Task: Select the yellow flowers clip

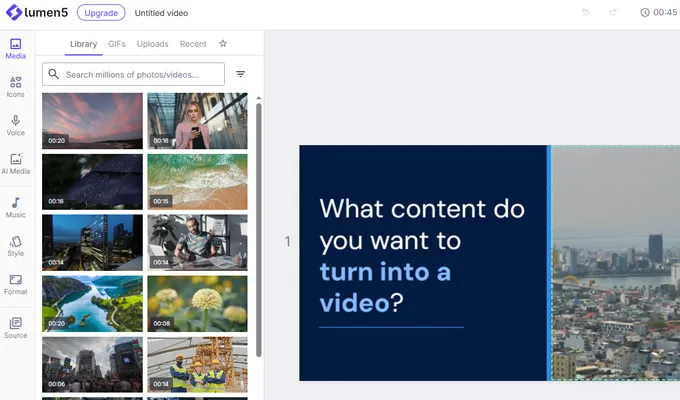Action: click(198, 304)
